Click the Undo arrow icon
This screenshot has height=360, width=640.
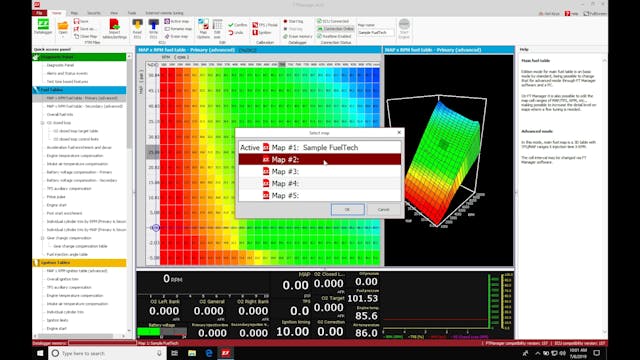click(x=231, y=33)
